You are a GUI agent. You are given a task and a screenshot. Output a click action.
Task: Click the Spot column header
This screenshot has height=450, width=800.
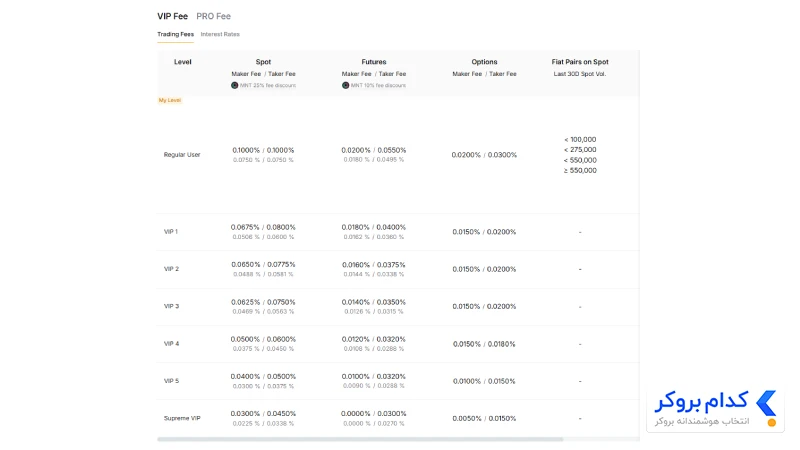tap(263, 62)
